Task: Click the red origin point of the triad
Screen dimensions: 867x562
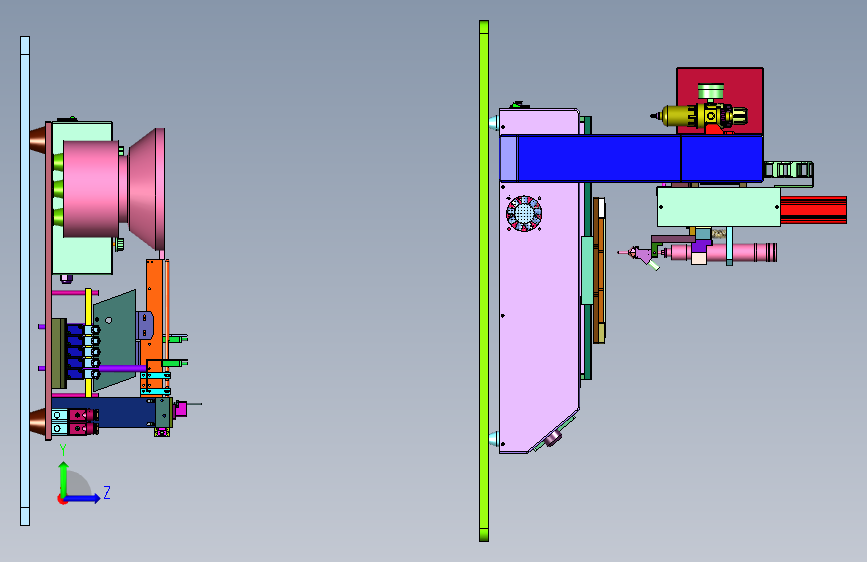Action: tap(62, 499)
